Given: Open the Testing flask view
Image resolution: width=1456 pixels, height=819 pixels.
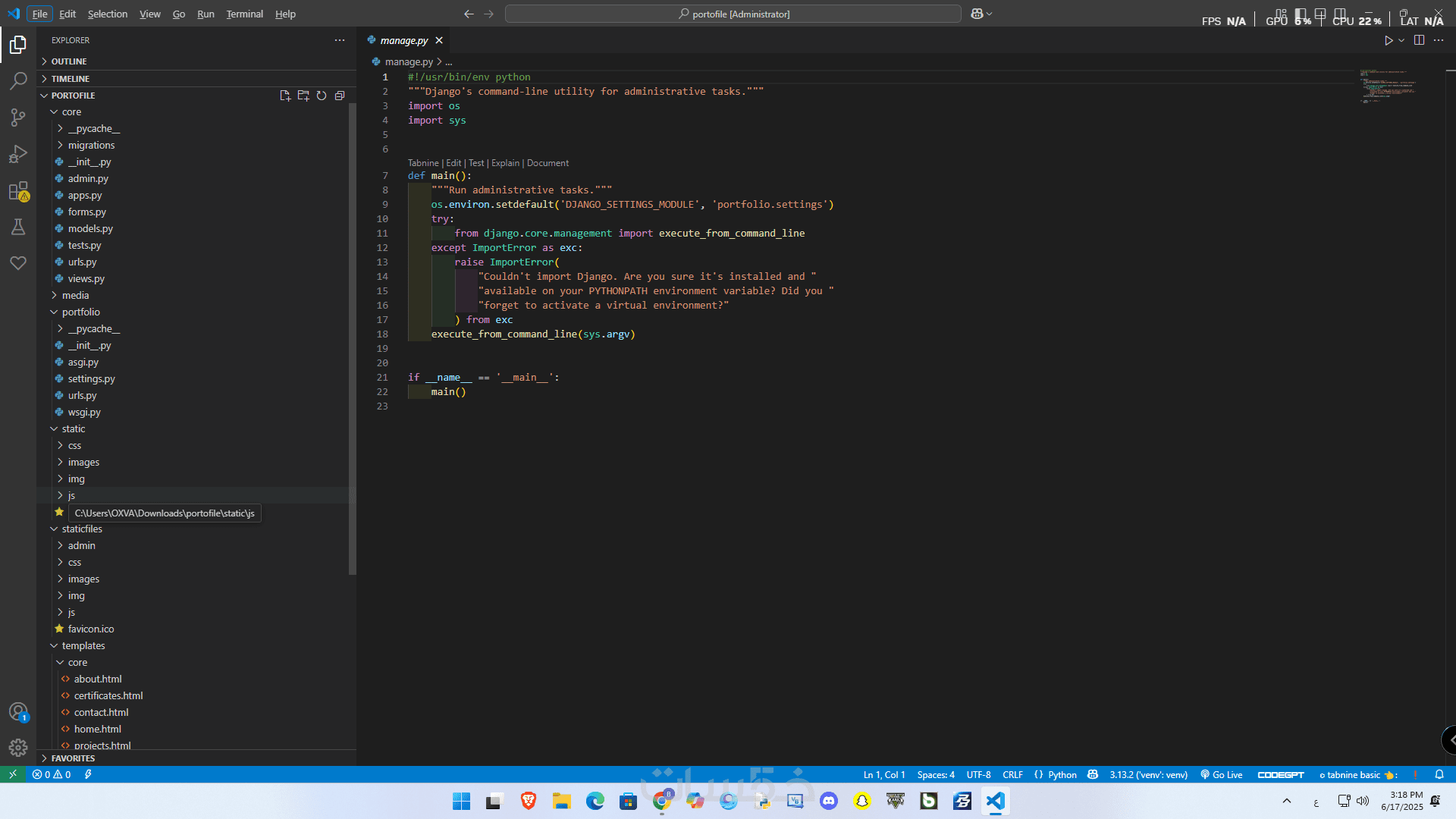Looking at the screenshot, I should [18, 227].
